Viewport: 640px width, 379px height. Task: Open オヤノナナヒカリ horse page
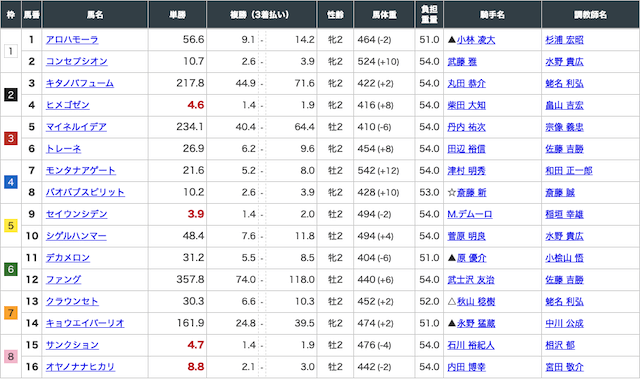click(x=80, y=367)
